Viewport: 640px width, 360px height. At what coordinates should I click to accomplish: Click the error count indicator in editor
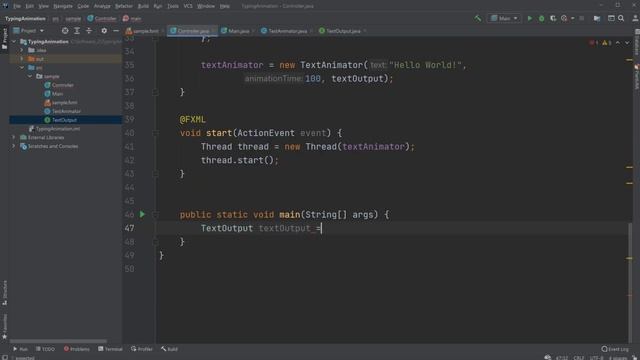pyautogui.click(x=593, y=42)
